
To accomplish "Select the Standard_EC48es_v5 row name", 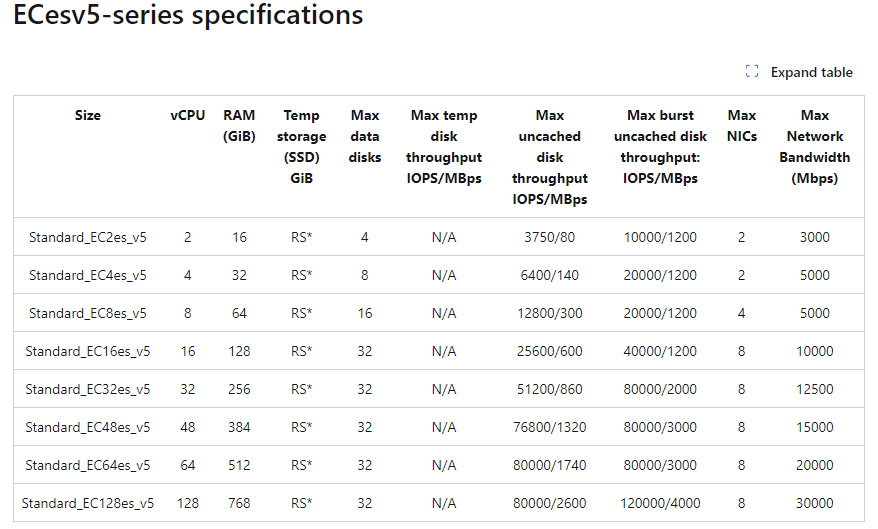I will coord(88,427).
